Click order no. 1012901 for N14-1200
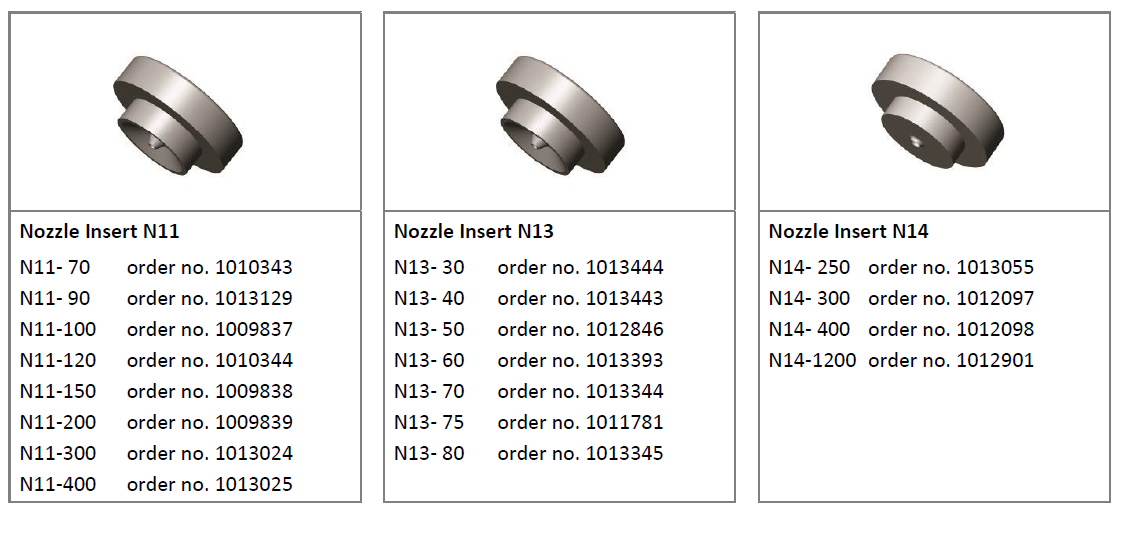 point(951,360)
